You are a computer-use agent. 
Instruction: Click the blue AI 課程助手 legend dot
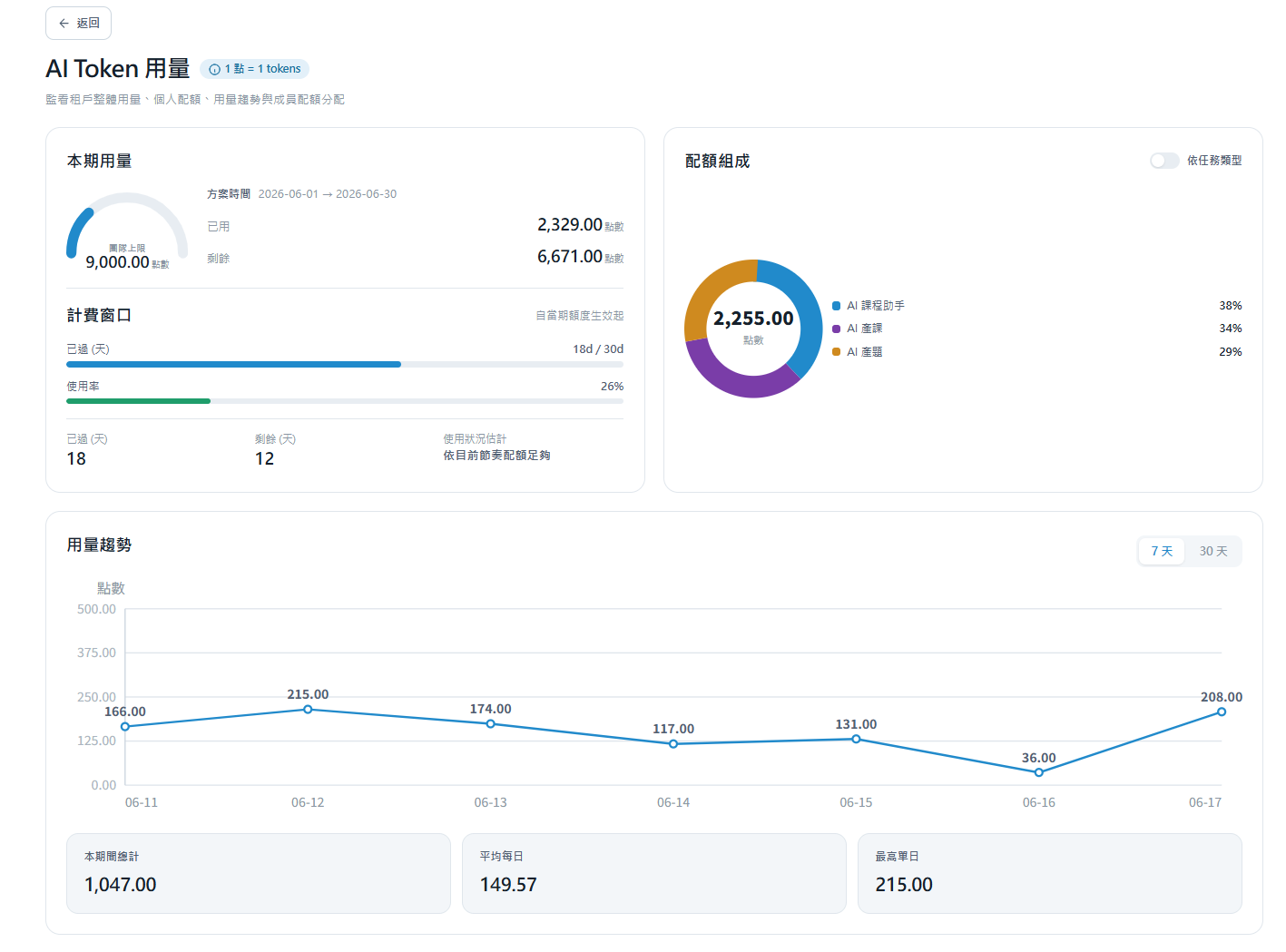click(837, 306)
